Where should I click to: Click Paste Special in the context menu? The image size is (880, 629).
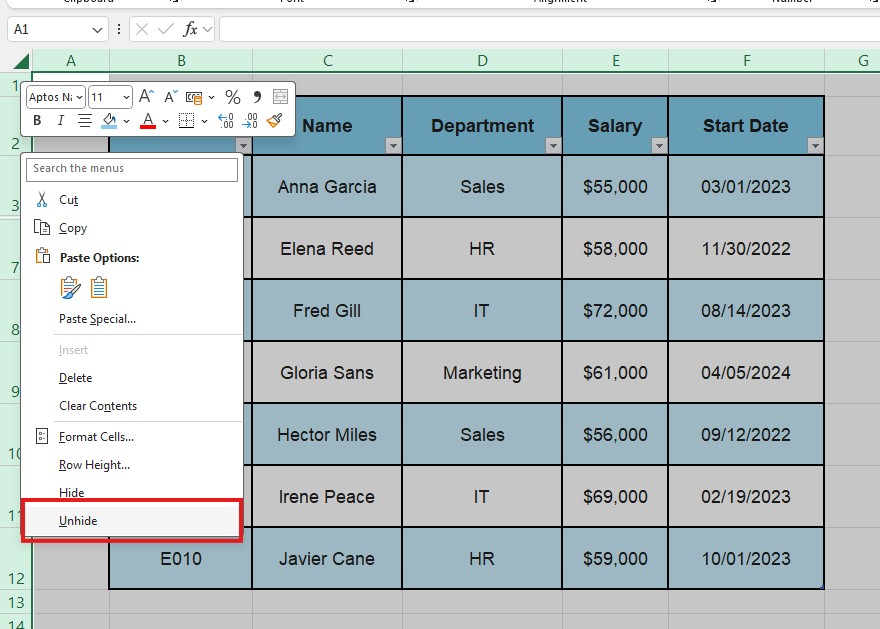(95, 318)
